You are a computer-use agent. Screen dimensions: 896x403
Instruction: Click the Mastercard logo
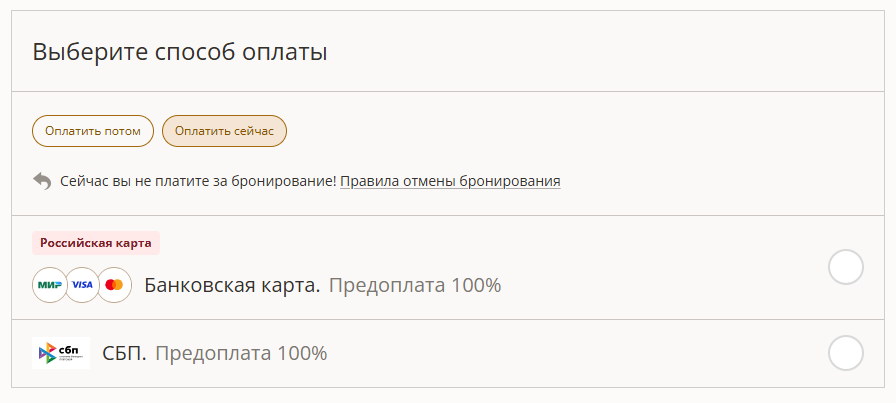(114, 285)
